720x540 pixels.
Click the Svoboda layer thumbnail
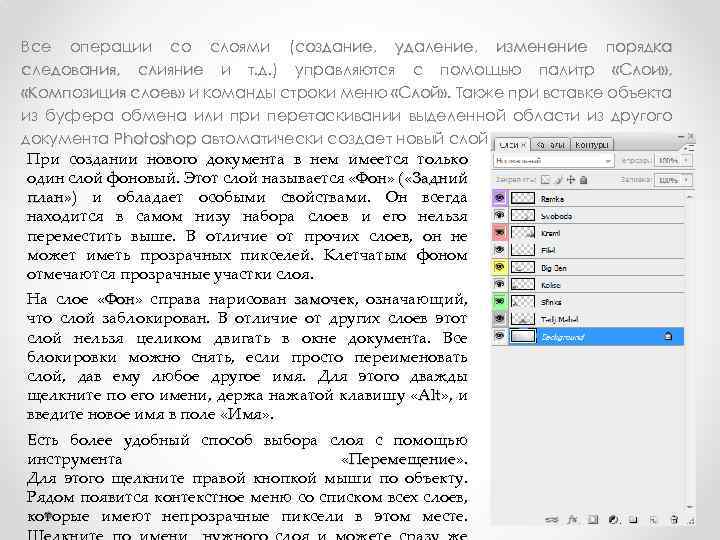pos(523,215)
